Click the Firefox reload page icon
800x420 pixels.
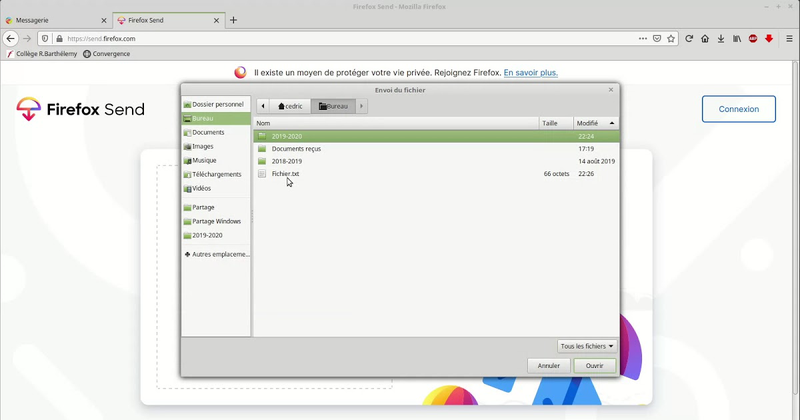coord(689,39)
